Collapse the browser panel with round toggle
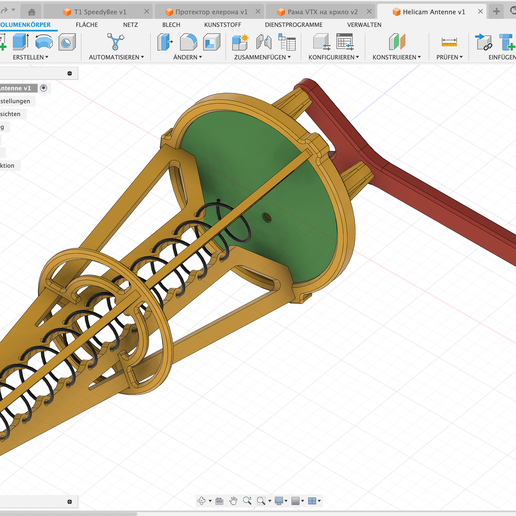516x516 pixels. 70,73
